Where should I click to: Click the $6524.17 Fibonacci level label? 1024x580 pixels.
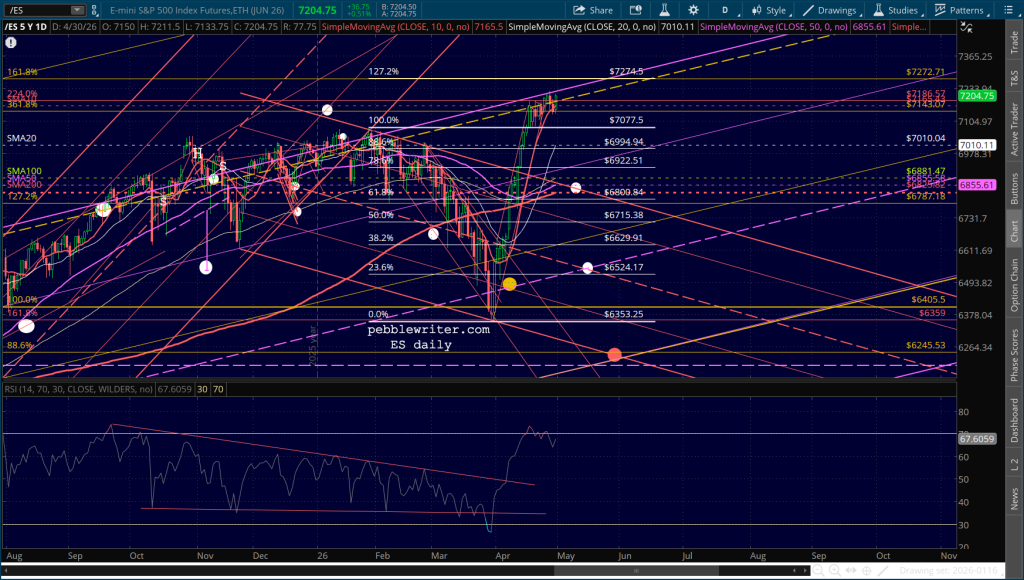coord(624,267)
